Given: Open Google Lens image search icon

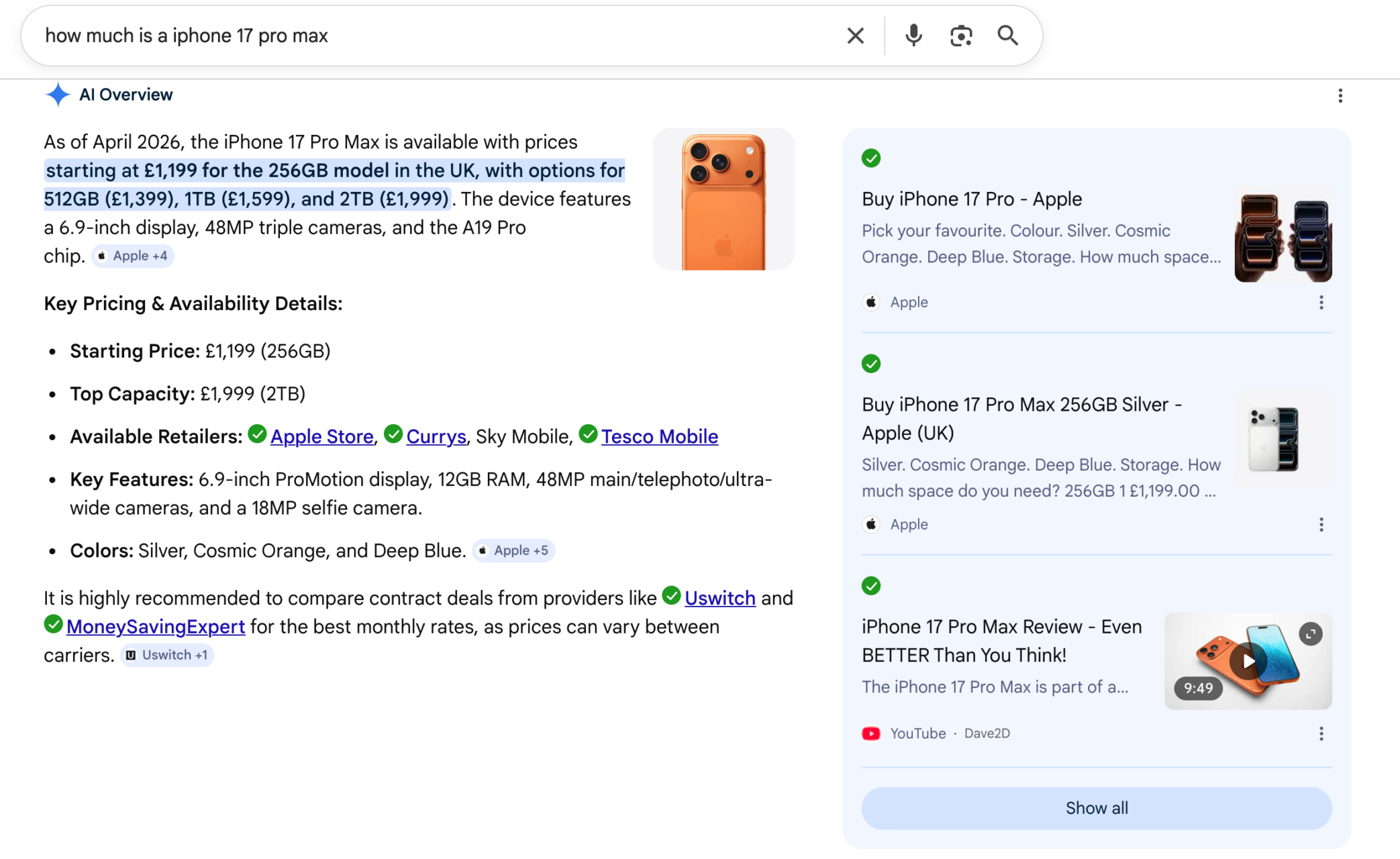Looking at the screenshot, I should (961, 36).
